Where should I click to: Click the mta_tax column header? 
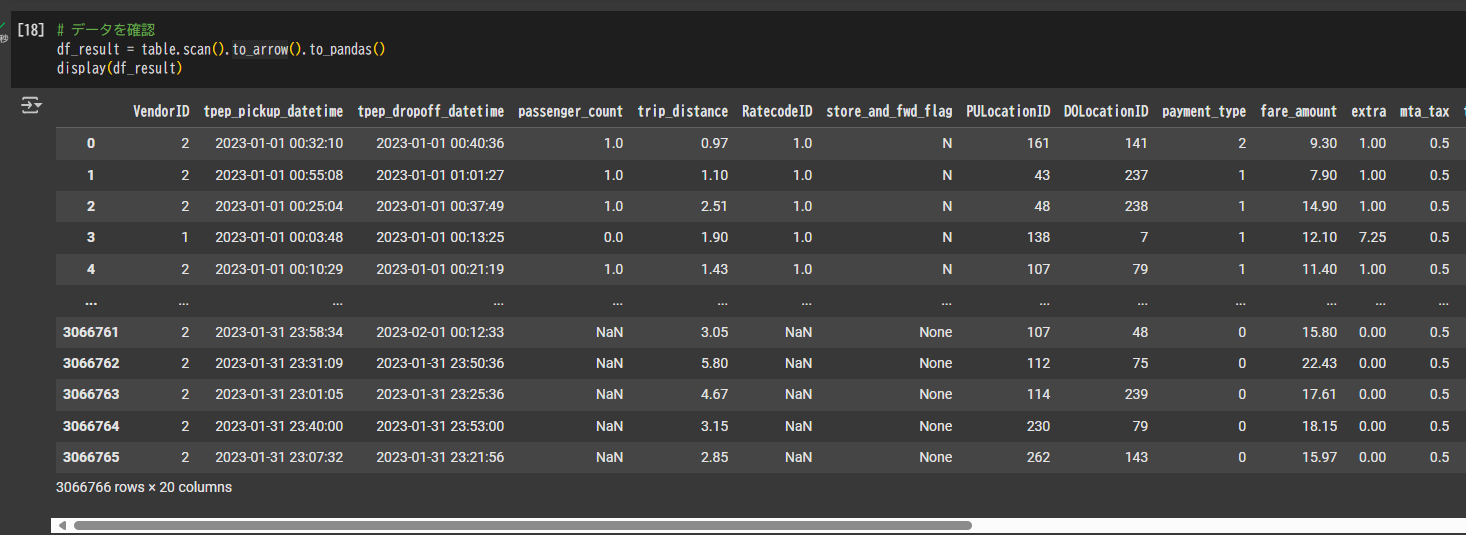coord(1425,112)
